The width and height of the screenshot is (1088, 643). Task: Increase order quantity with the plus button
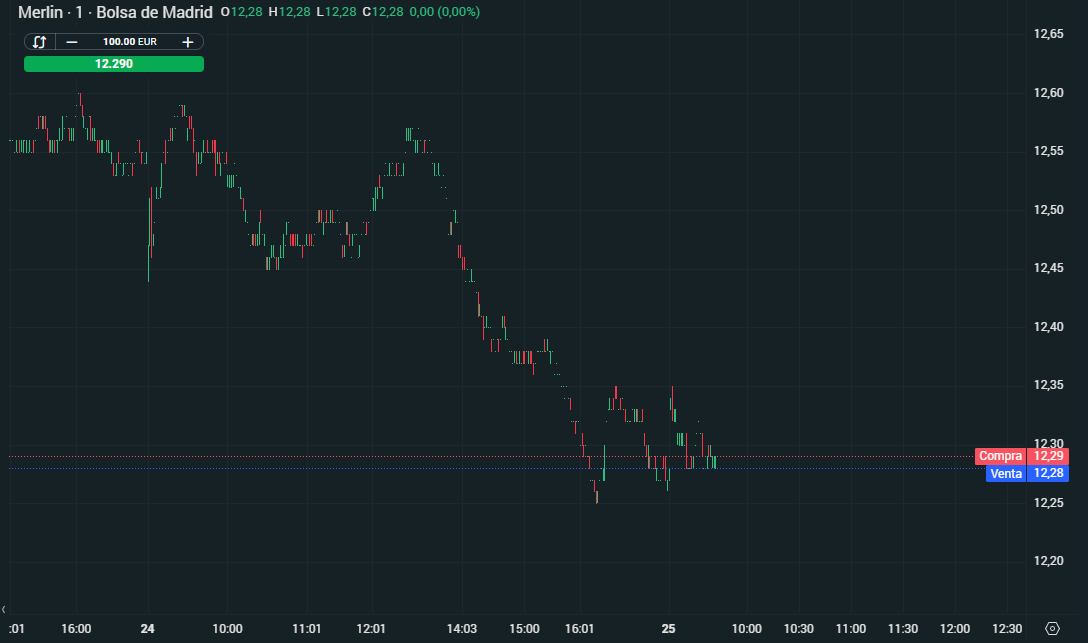[187, 42]
